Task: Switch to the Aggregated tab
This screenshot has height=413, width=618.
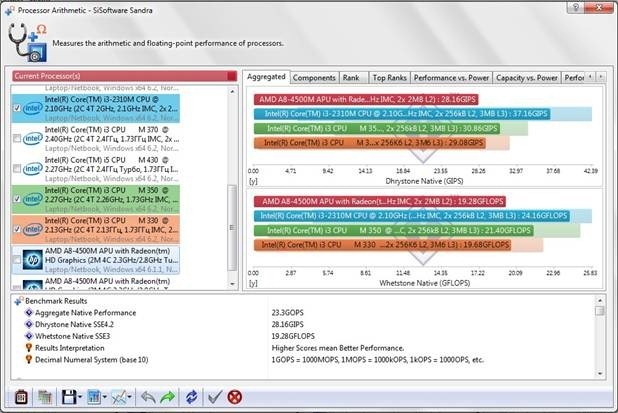Action: pyautogui.click(x=266, y=77)
